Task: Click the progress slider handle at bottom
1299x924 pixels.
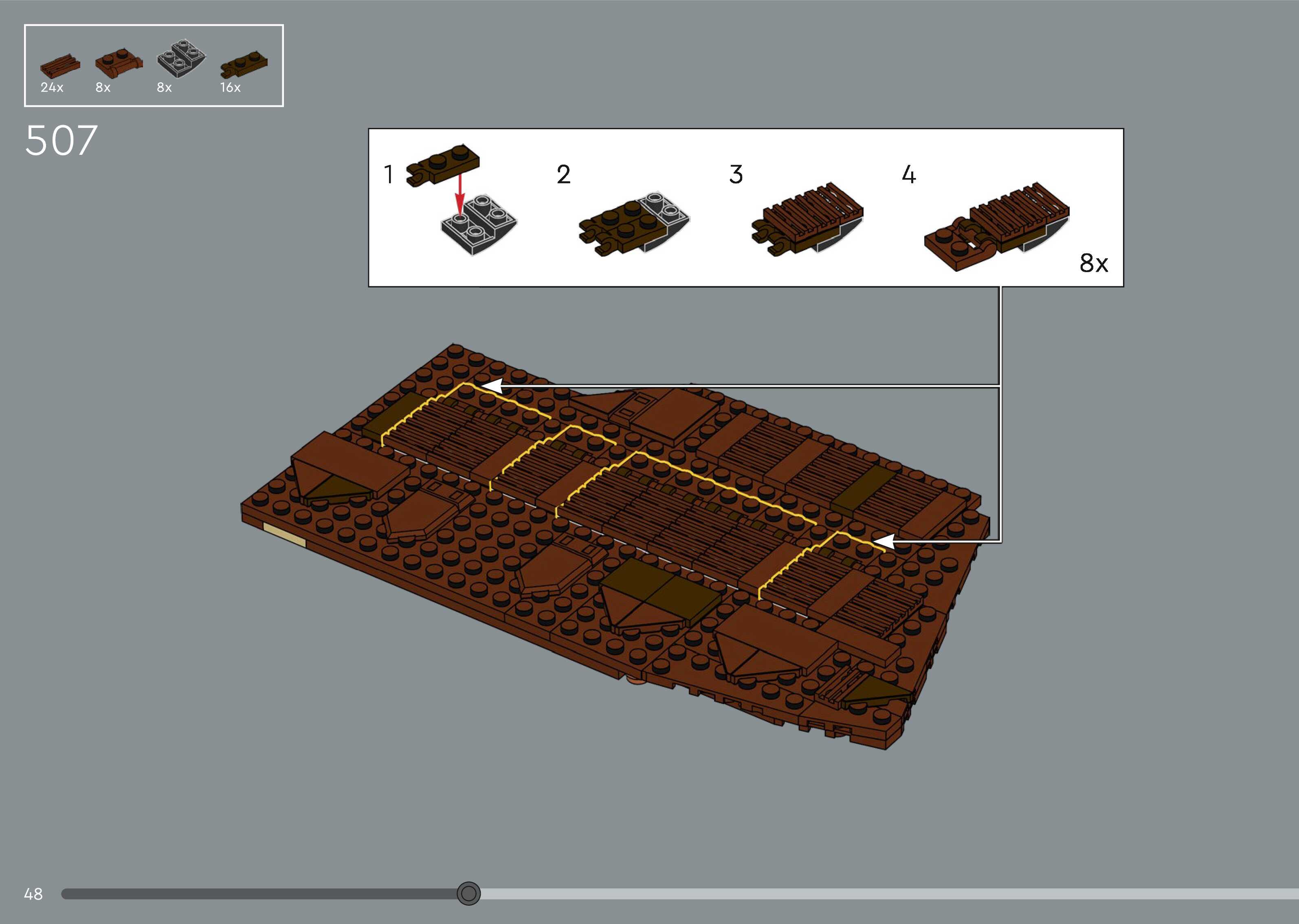Action: click(468, 893)
